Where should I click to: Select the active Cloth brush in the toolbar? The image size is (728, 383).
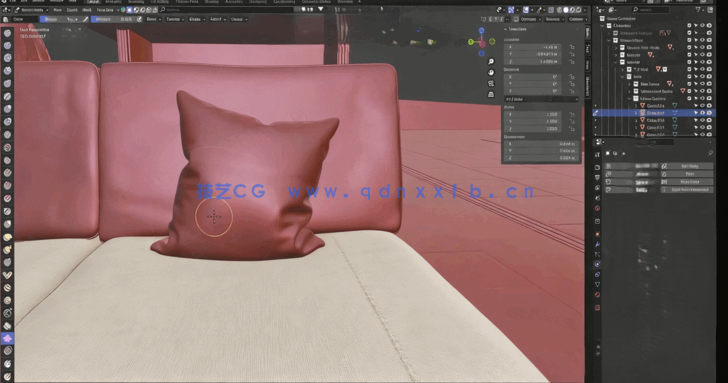[7, 338]
